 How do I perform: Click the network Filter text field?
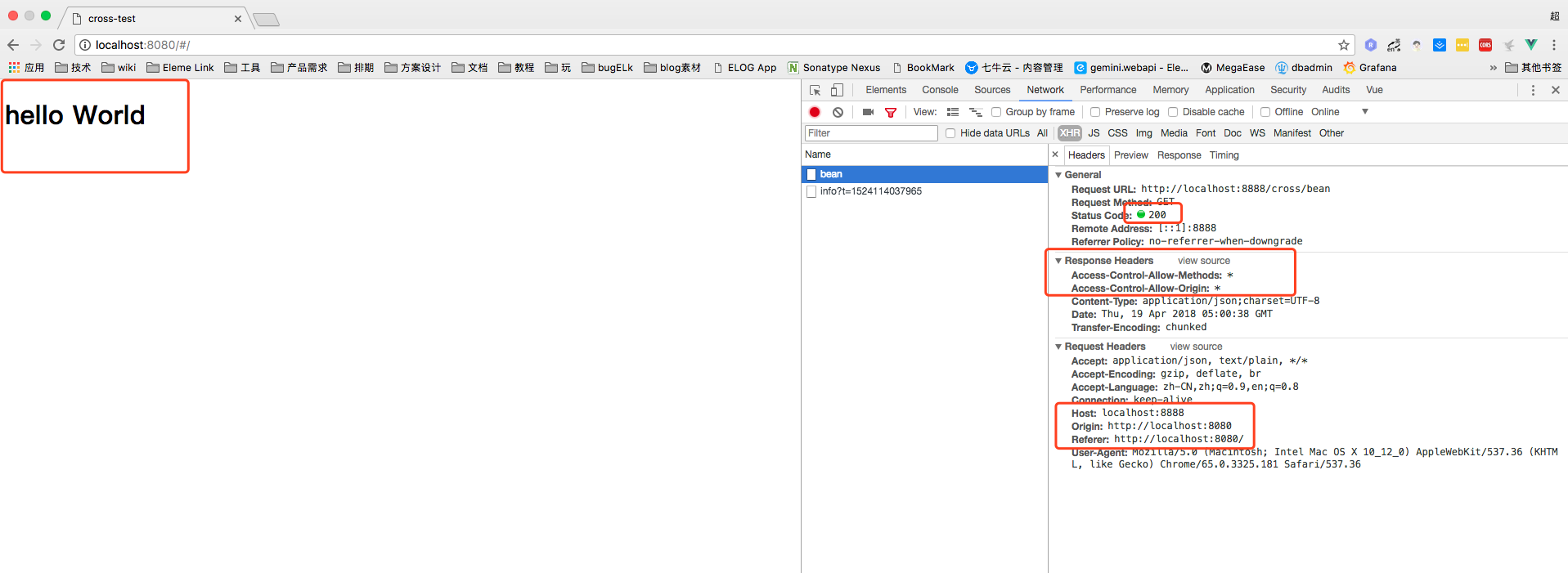(870, 133)
